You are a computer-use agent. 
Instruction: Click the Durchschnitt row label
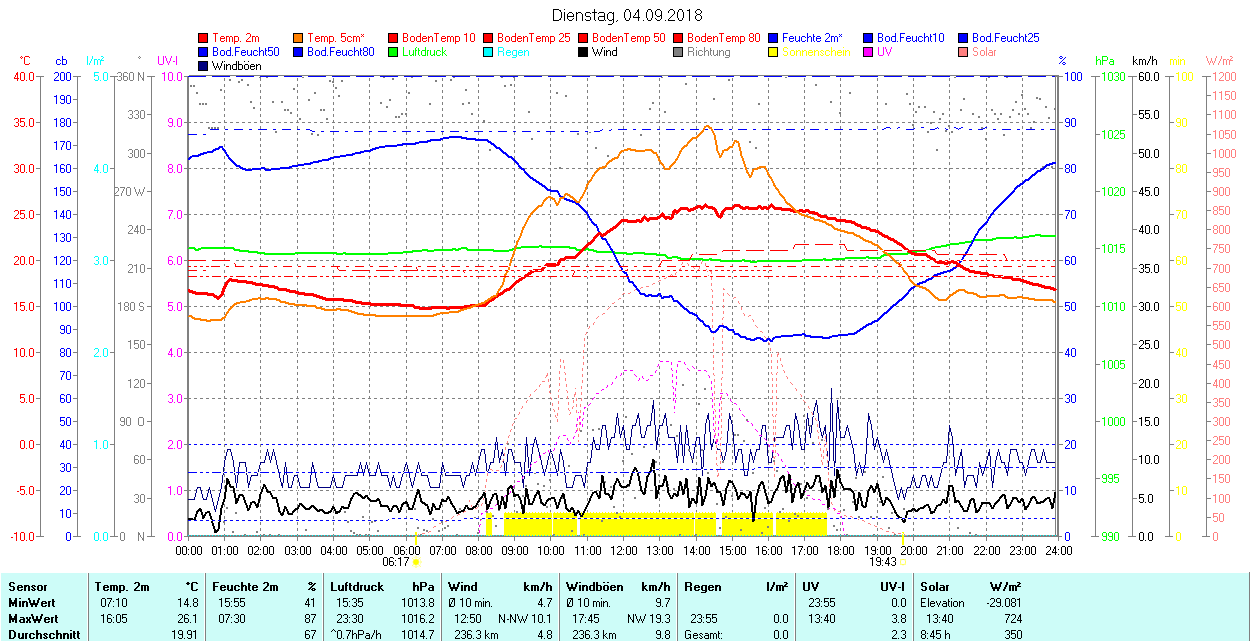coord(42,635)
